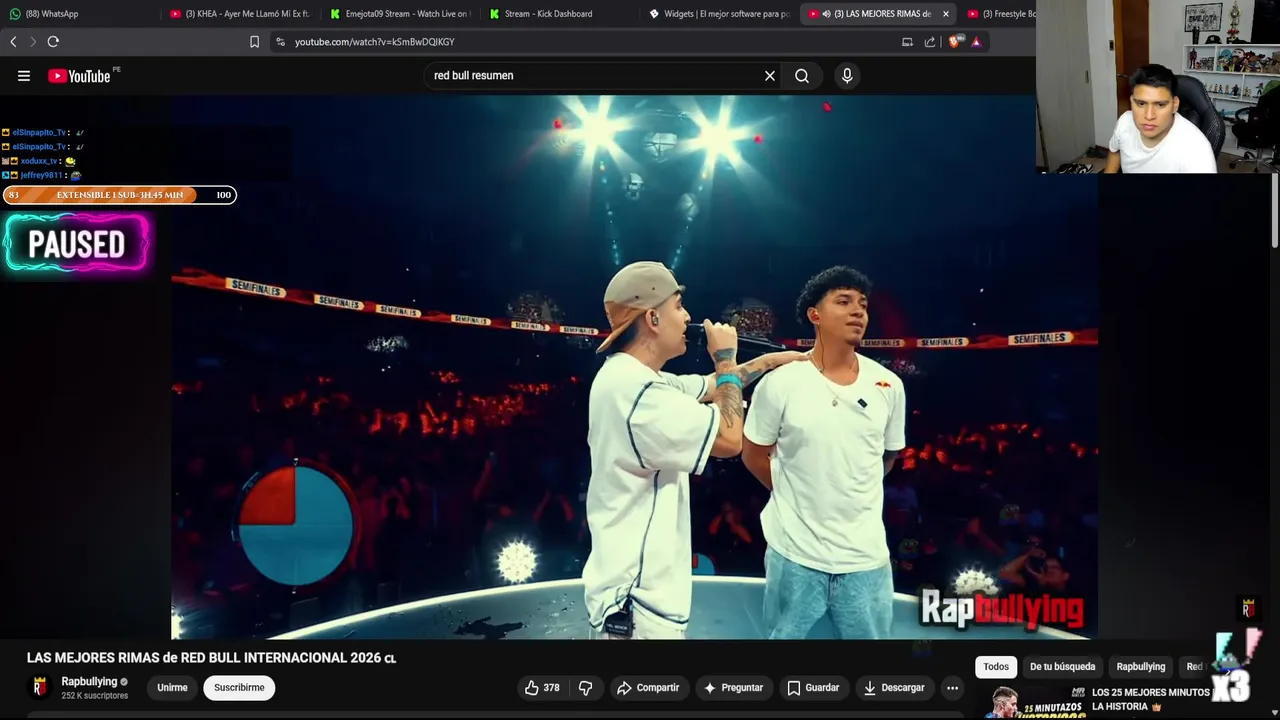
Task: Run search with magnifying glass button
Action: pyautogui.click(x=802, y=76)
